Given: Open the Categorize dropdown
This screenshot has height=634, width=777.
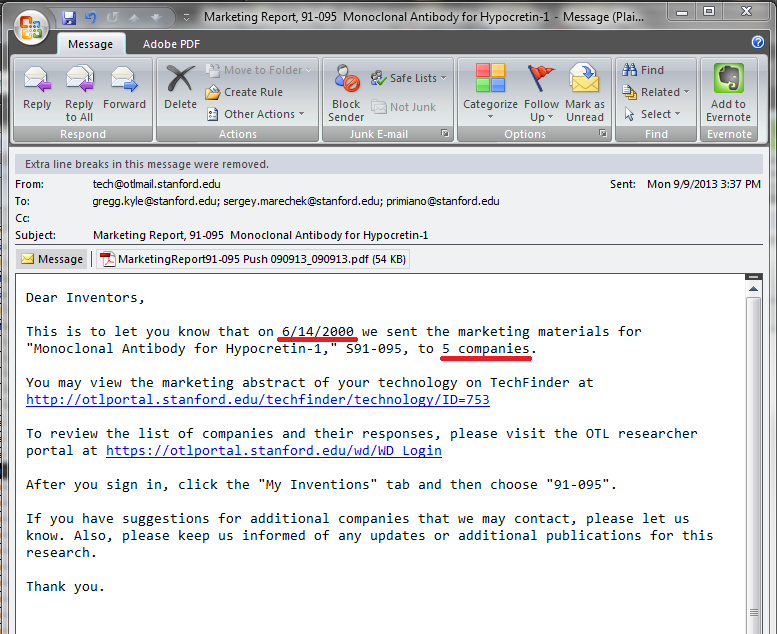Looking at the screenshot, I should point(490,91).
